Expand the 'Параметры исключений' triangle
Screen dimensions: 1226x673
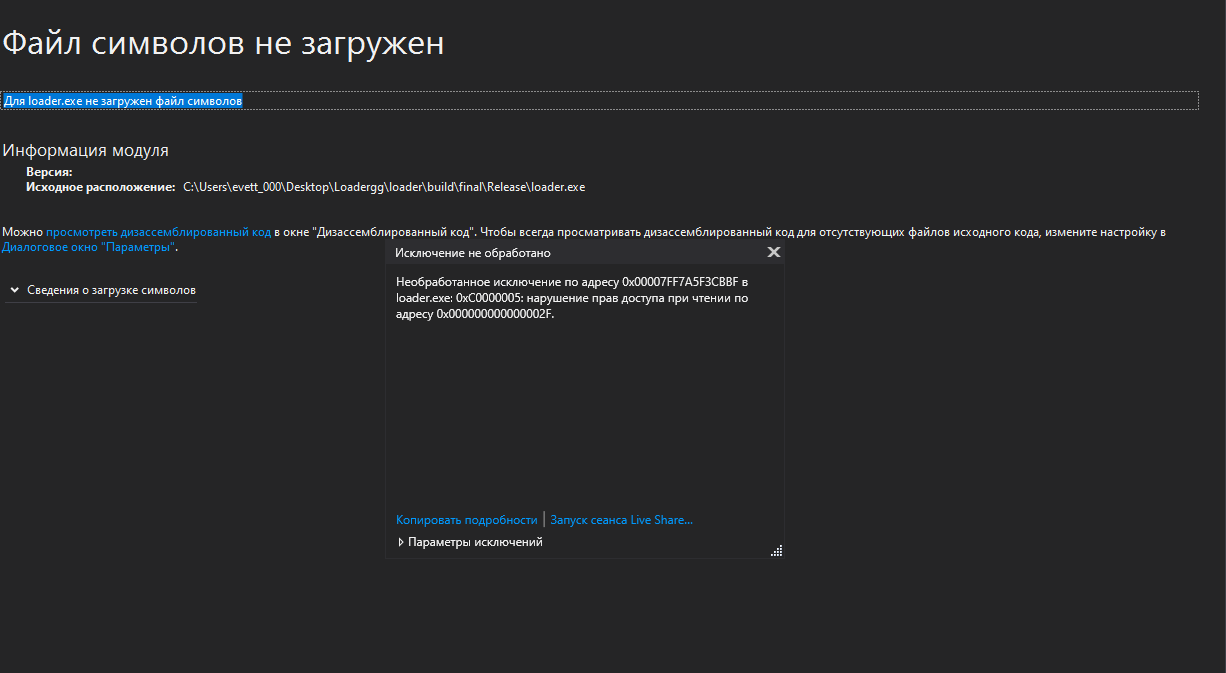click(x=401, y=542)
